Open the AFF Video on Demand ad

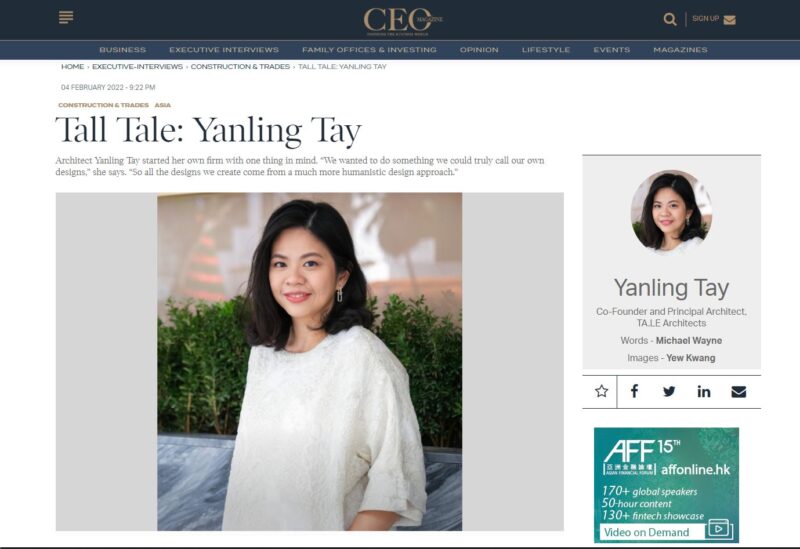[x=666, y=485]
